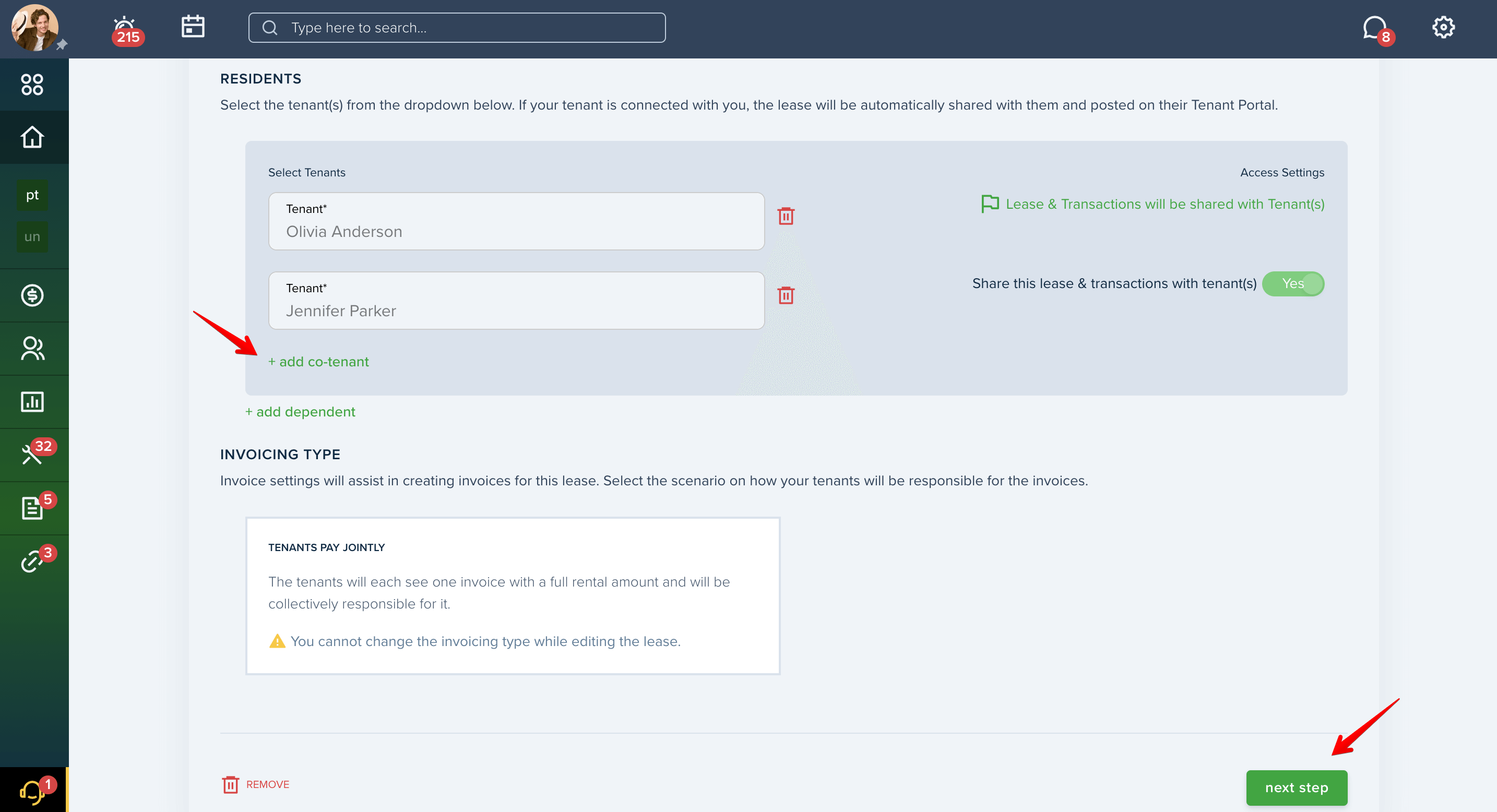The image size is (1497, 812).
Task: Open the accounting dollar icon in sidebar
Action: click(x=32, y=295)
